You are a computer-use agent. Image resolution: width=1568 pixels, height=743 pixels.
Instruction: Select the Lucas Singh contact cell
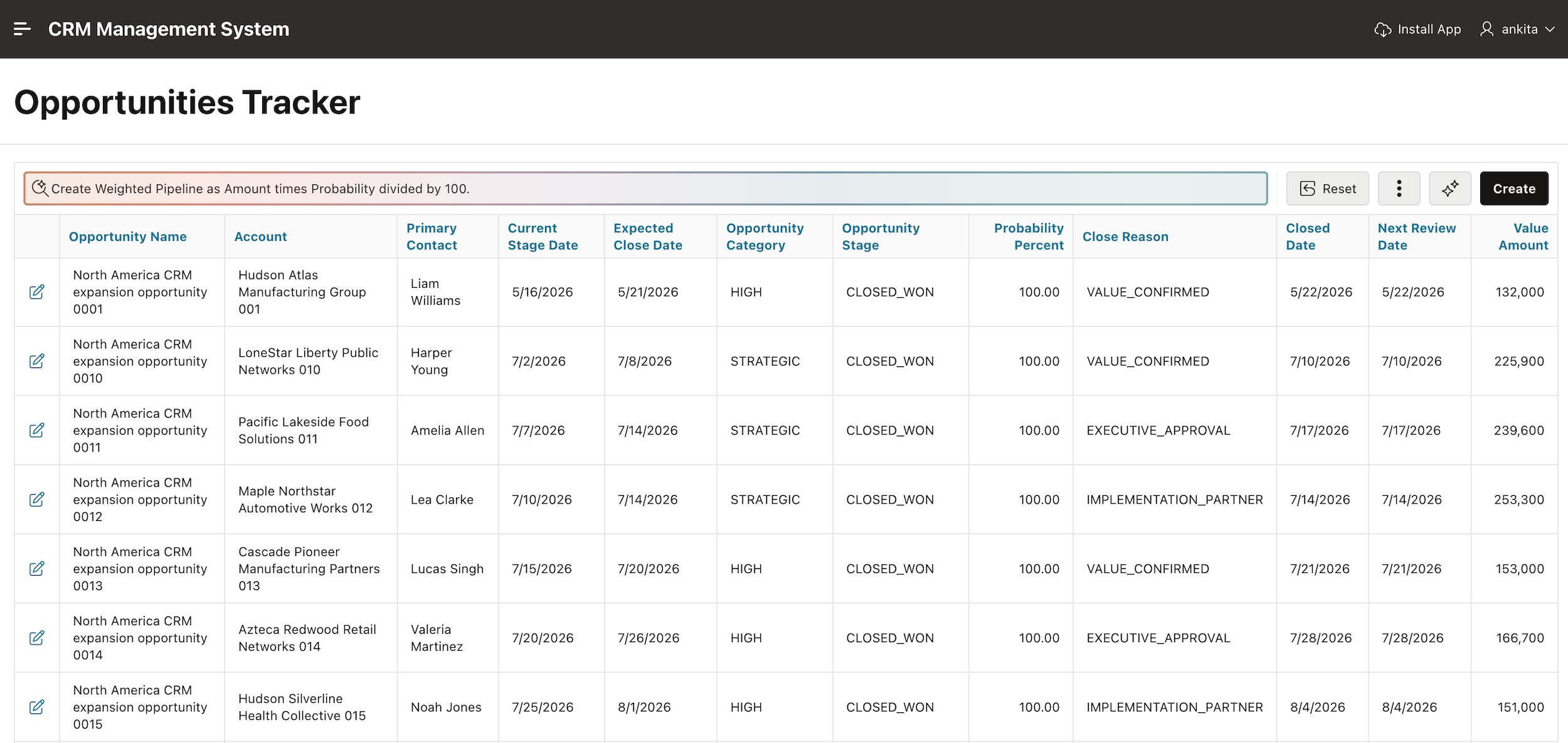tap(448, 569)
